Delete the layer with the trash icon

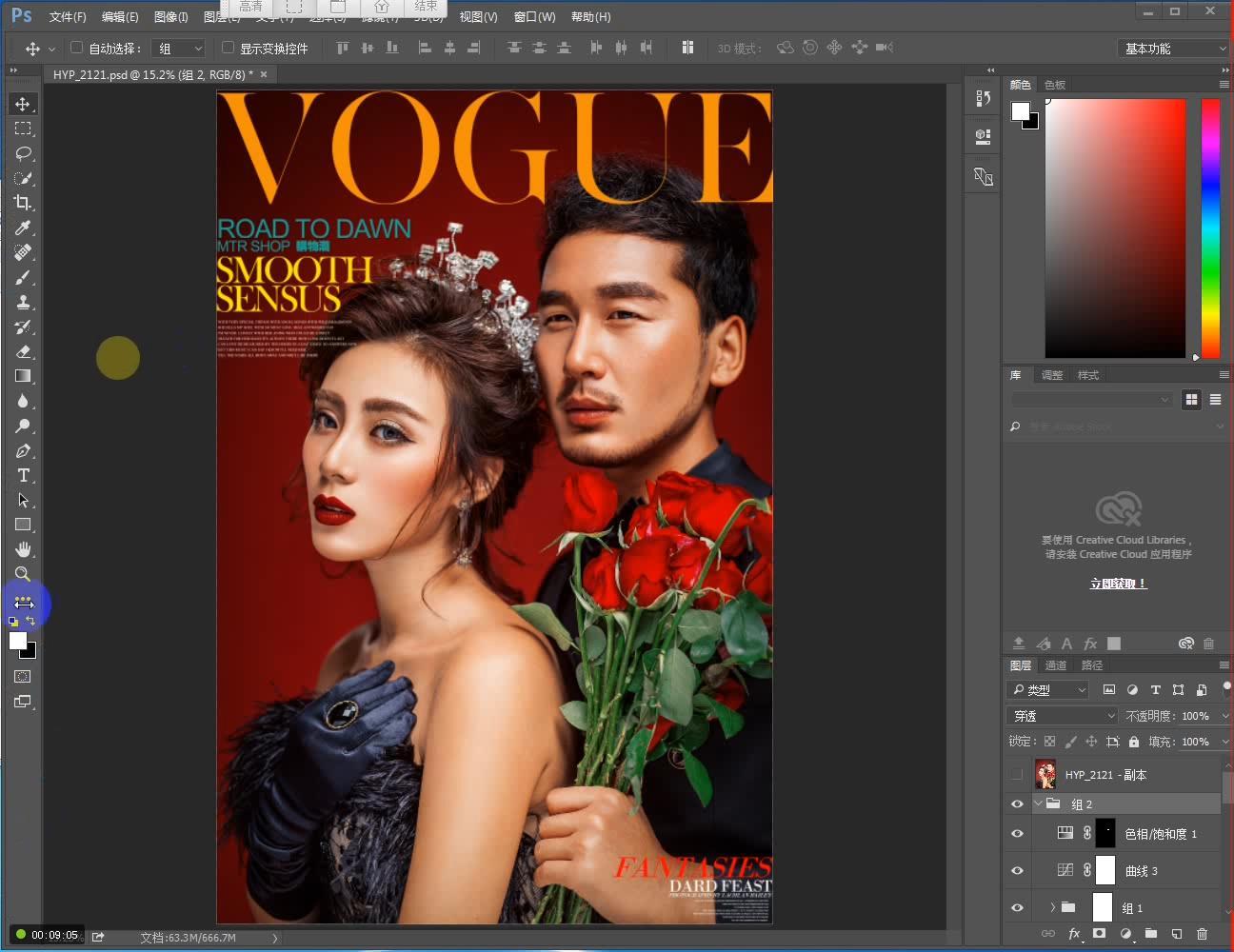1202,934
